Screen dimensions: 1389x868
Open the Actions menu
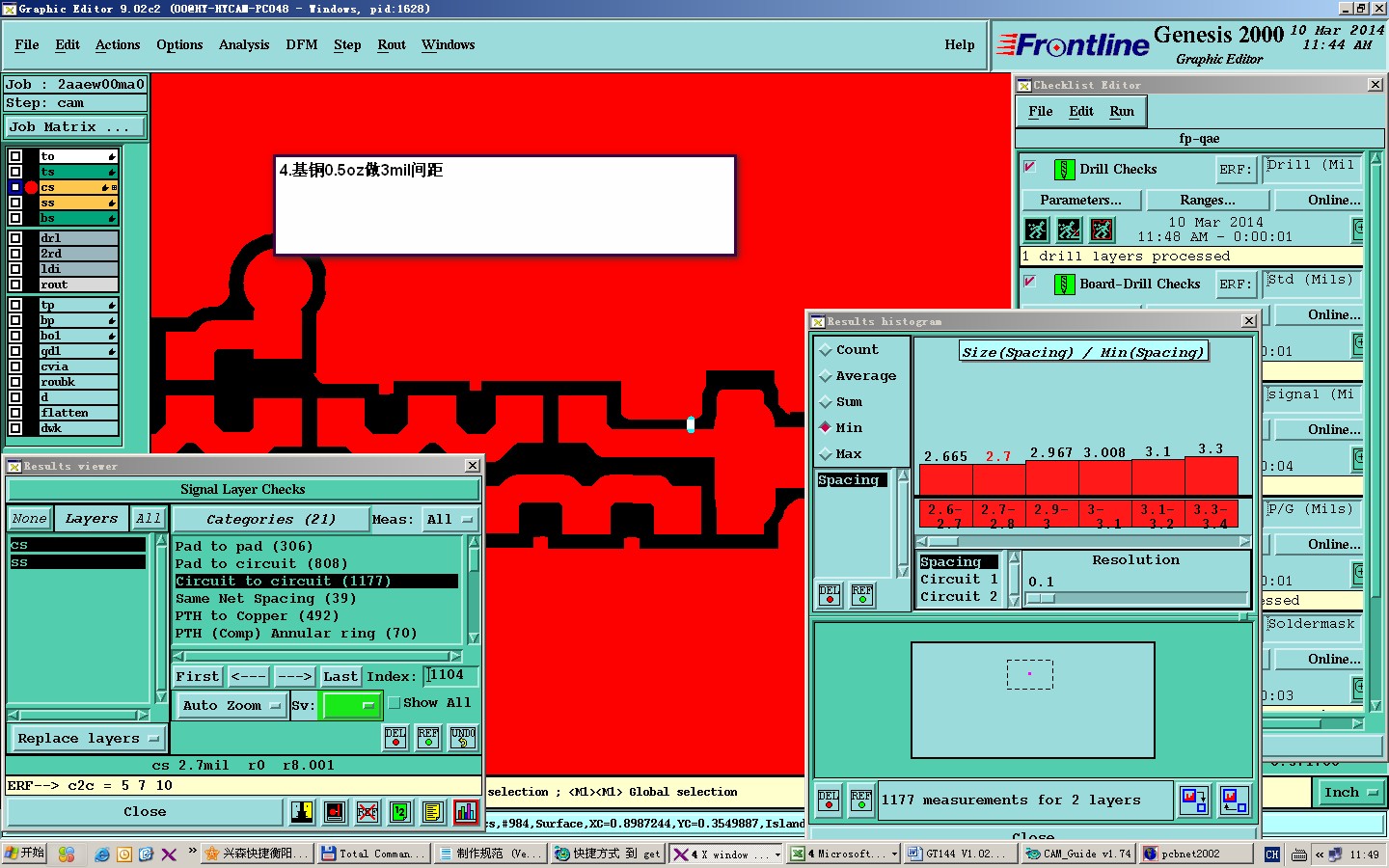(x=118, y=45)
